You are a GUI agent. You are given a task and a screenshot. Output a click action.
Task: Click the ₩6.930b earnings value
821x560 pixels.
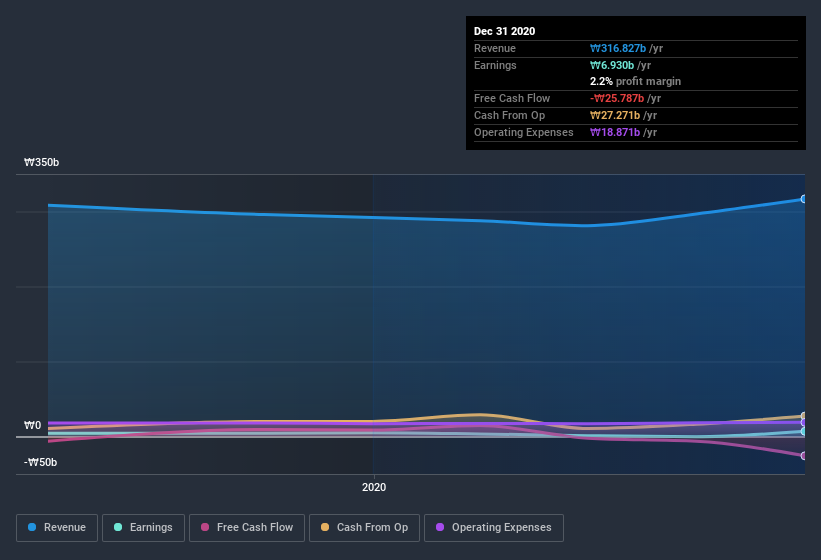[x=612, y=65]
